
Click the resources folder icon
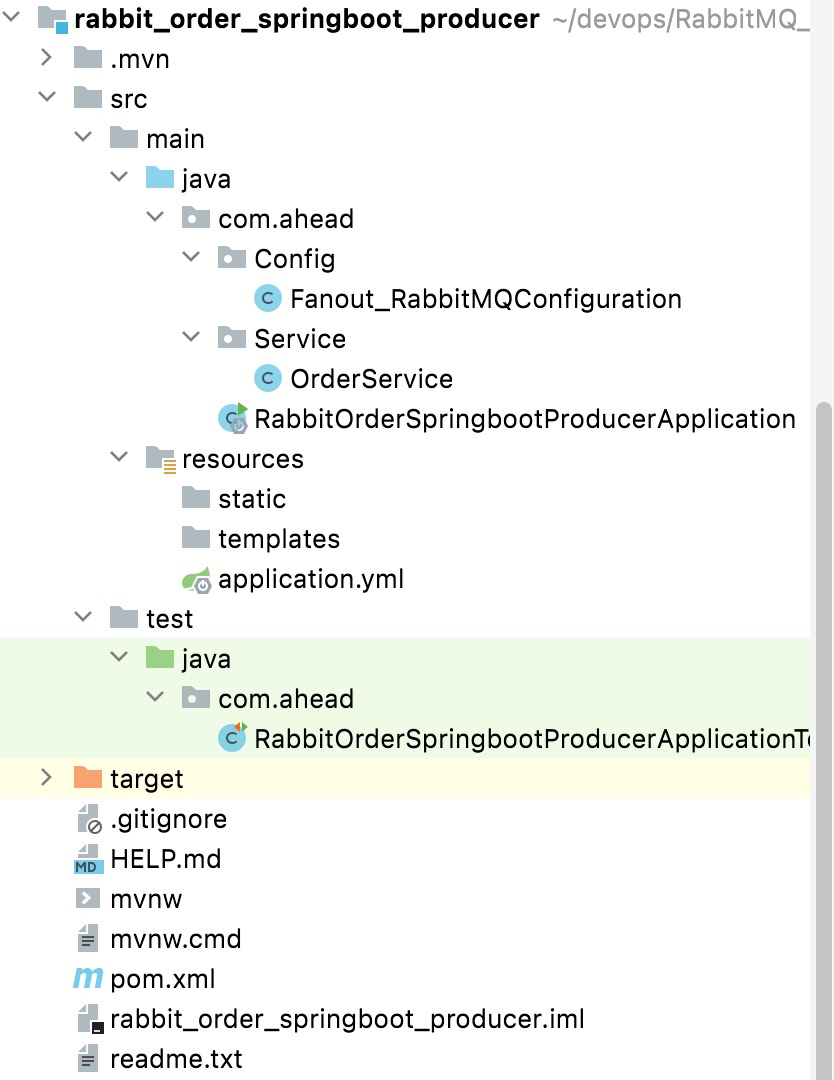(159, 458)
